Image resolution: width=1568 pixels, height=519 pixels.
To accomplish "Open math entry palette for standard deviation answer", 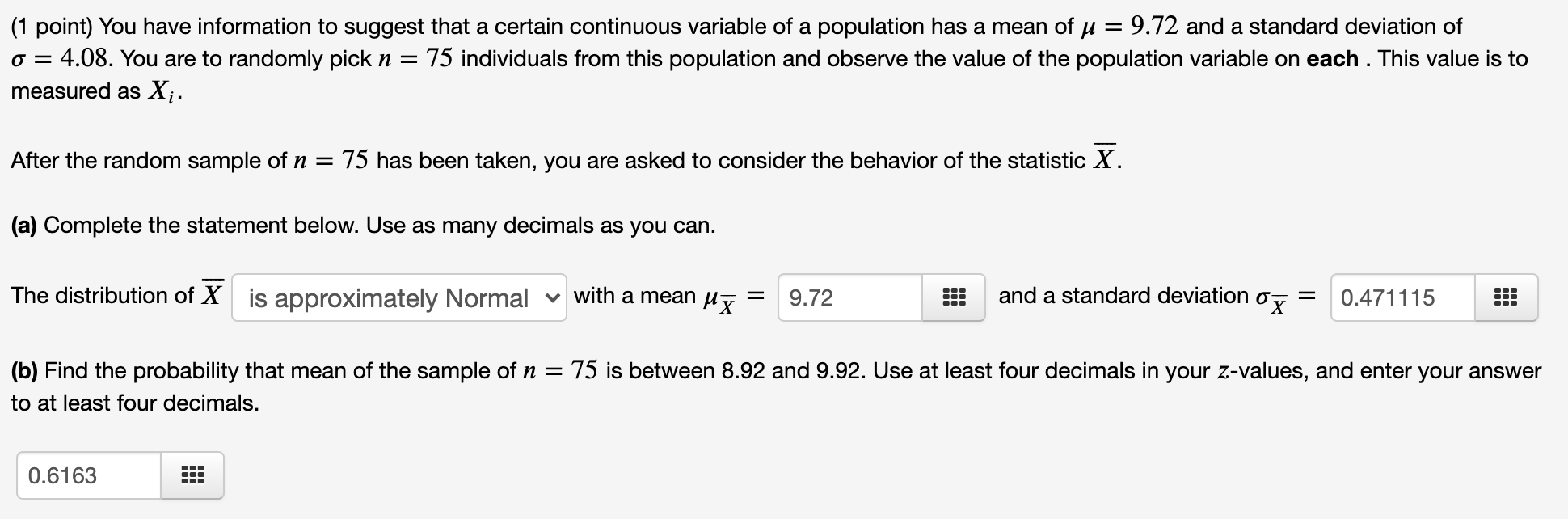I will 1505,298.
